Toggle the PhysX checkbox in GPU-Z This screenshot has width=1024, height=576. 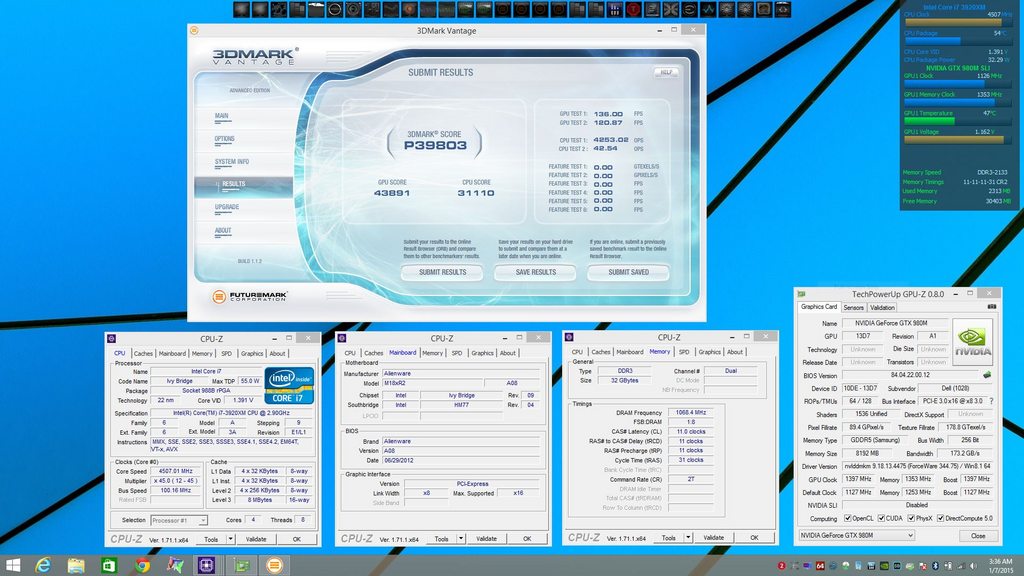coord(911,518)
